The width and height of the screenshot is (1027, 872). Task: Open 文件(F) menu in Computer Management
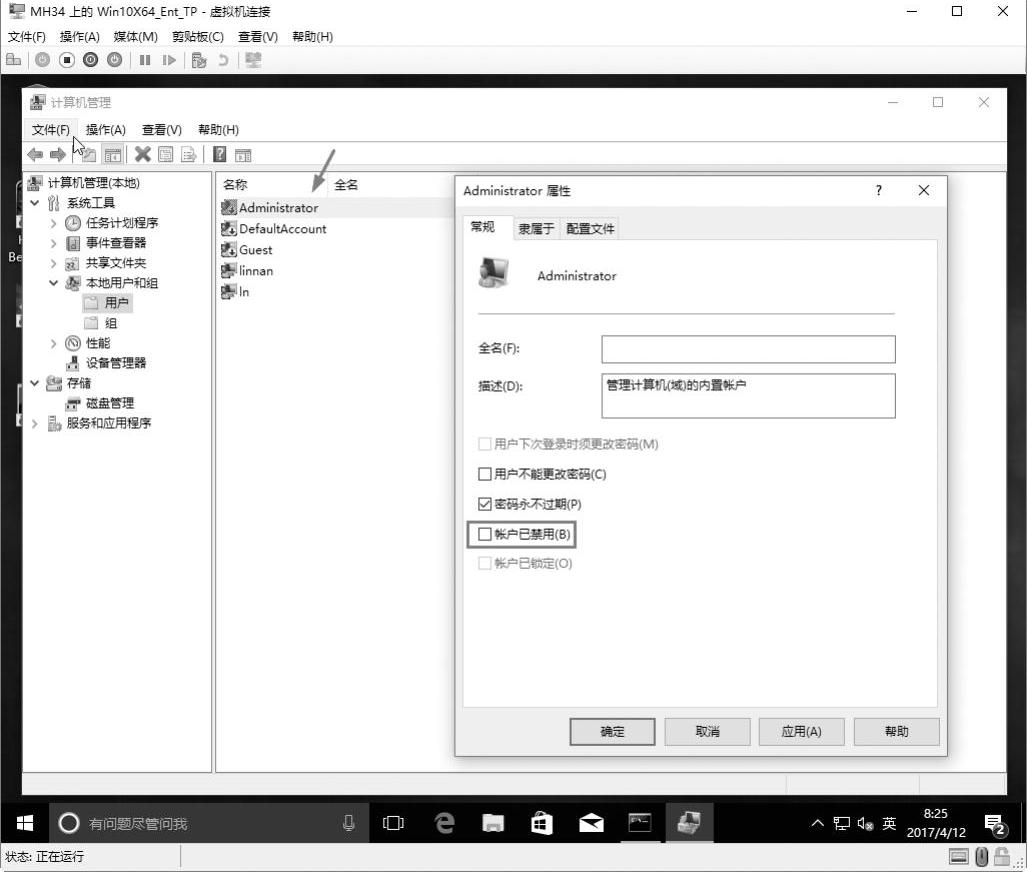tap(50, 130)
